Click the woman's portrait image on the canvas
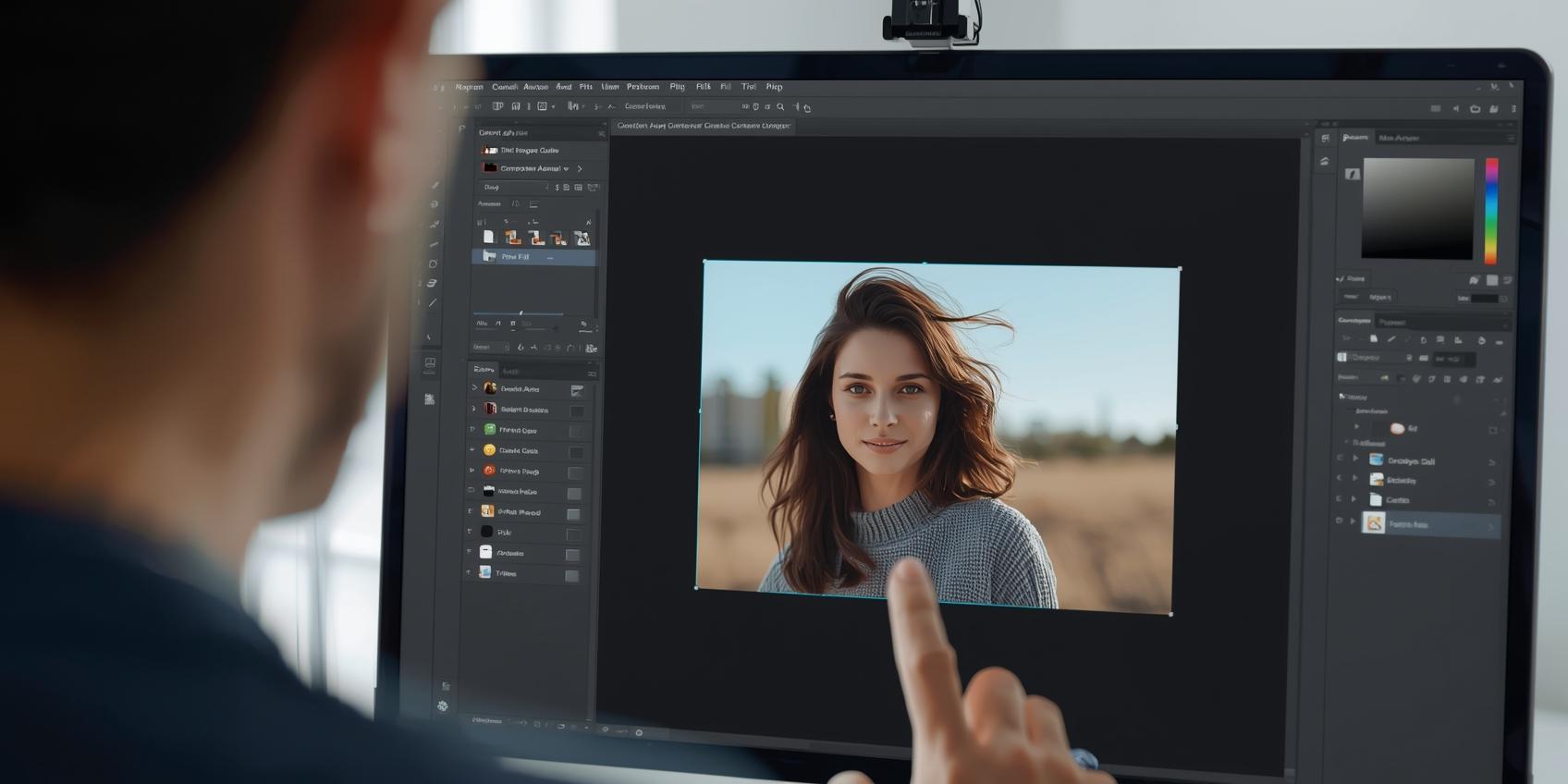Screen dimensions: 1568x784 click(x=937, y=435)
